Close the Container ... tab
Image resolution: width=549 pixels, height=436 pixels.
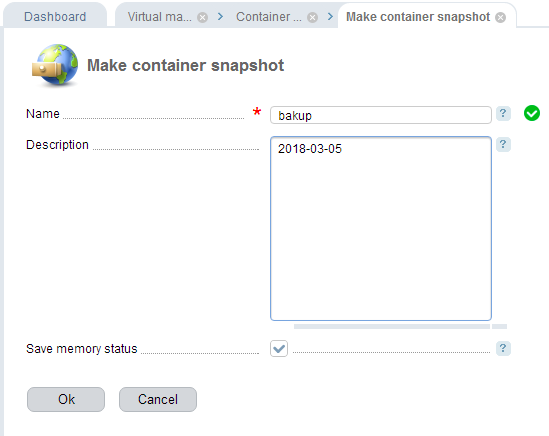pyautogui.click(x=312, y=17)
